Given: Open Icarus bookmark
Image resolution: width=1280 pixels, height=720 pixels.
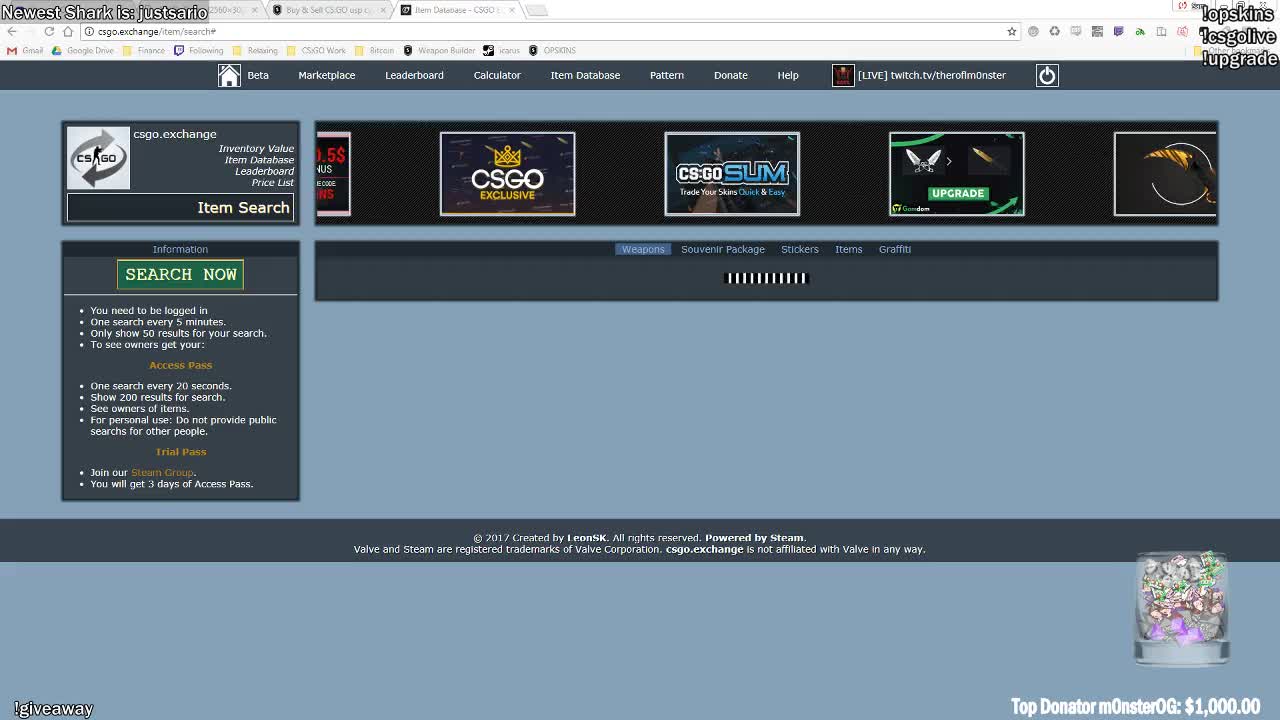Looking at the screenshot, I should [502, 50].
